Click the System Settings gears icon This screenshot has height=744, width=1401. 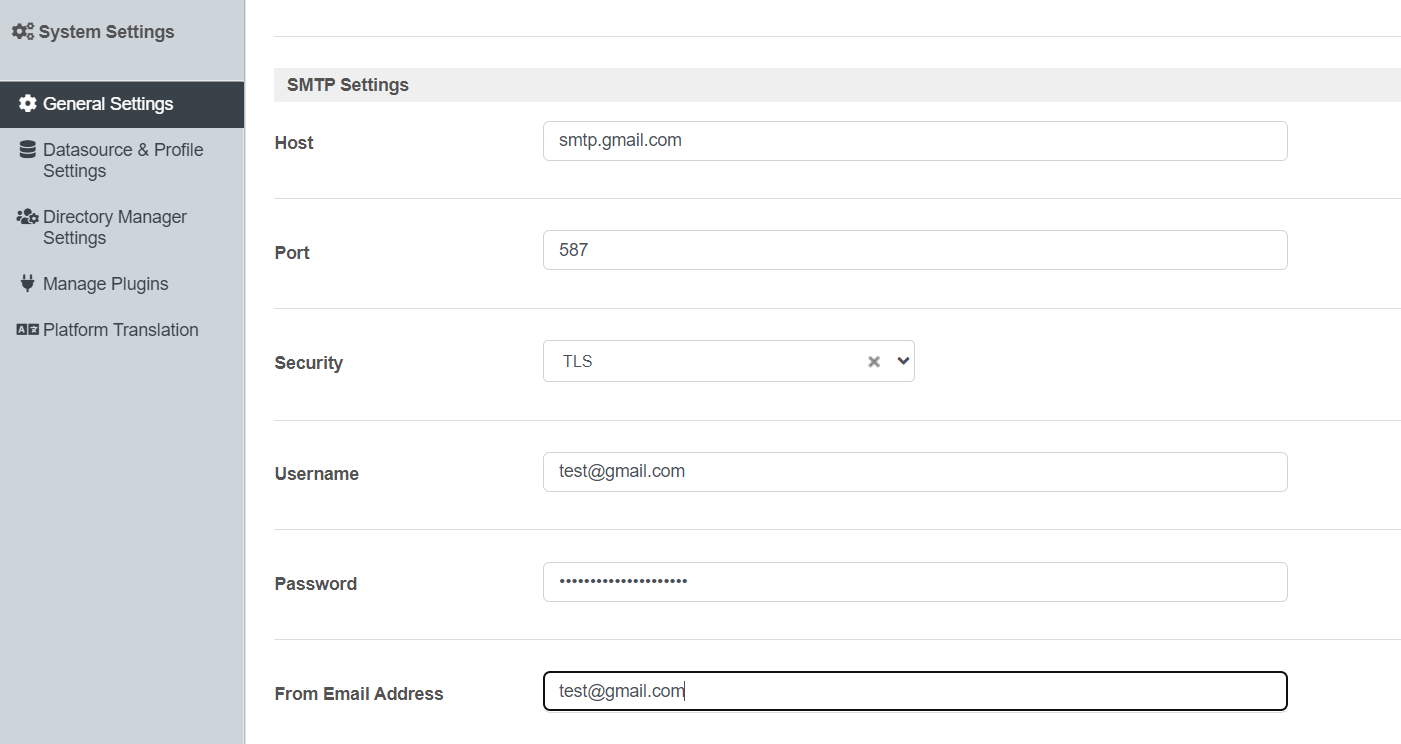pyautogui.click(x=23, y=32)
